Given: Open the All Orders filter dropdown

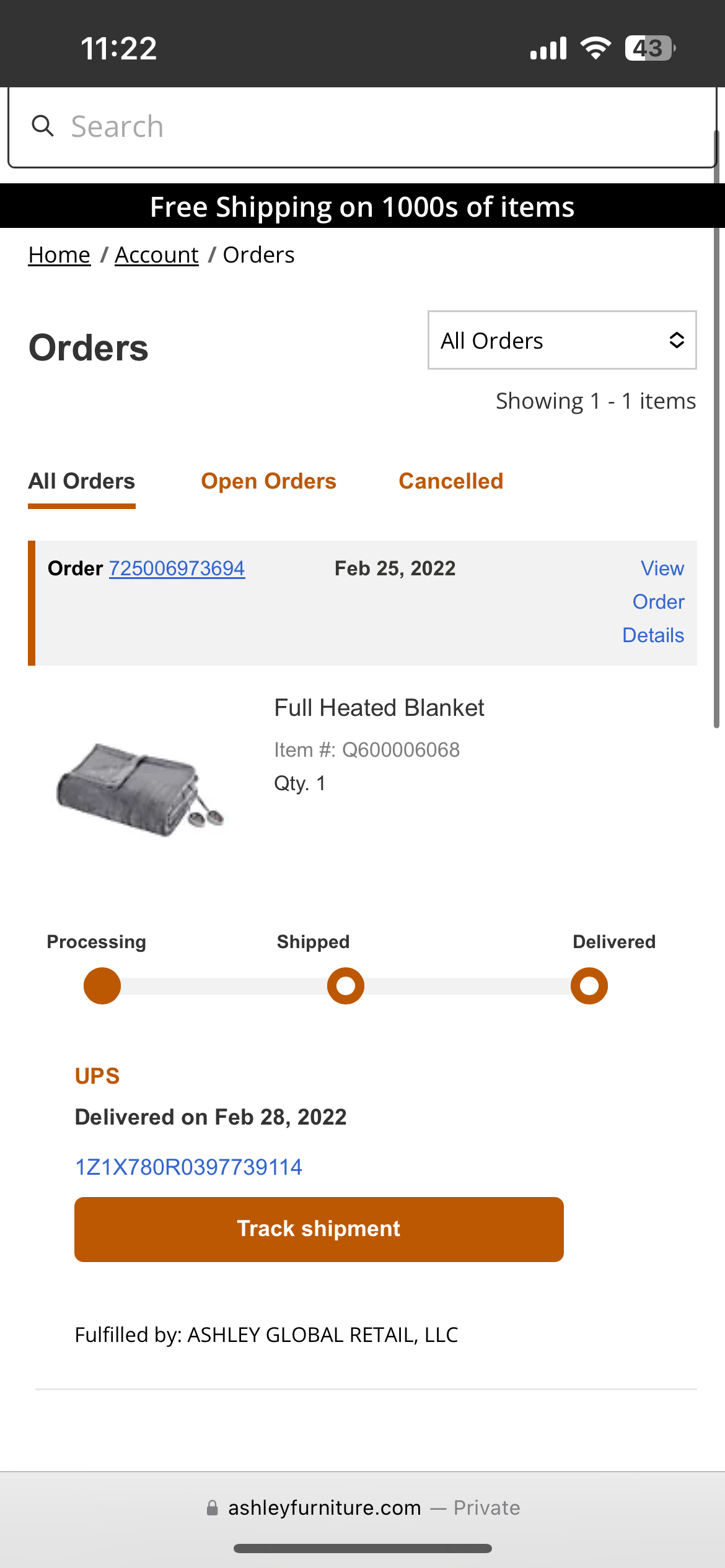Looking at the screenshot, I should pos(562,340).
